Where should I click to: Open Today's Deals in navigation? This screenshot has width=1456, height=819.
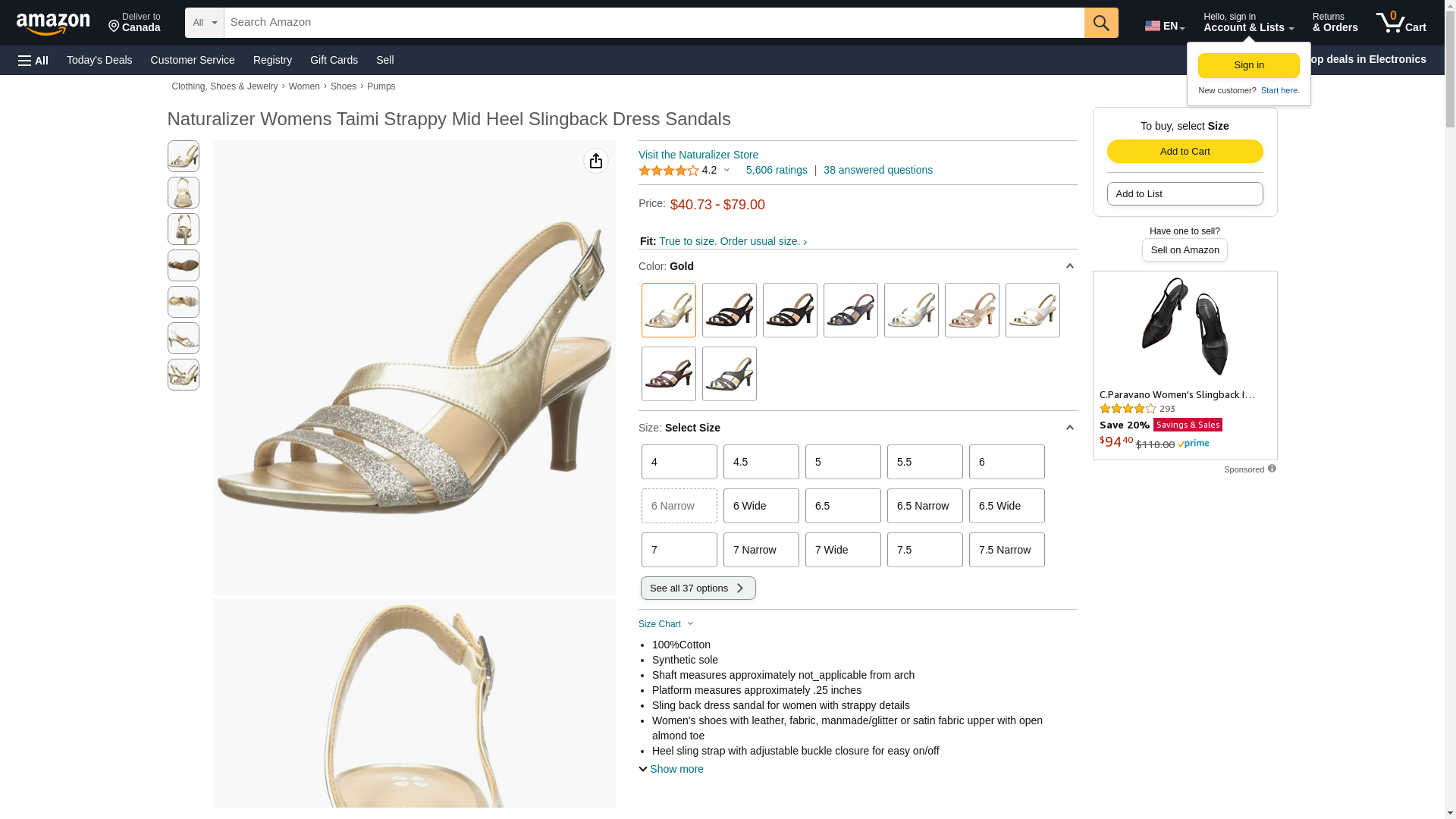coord(99,60)
